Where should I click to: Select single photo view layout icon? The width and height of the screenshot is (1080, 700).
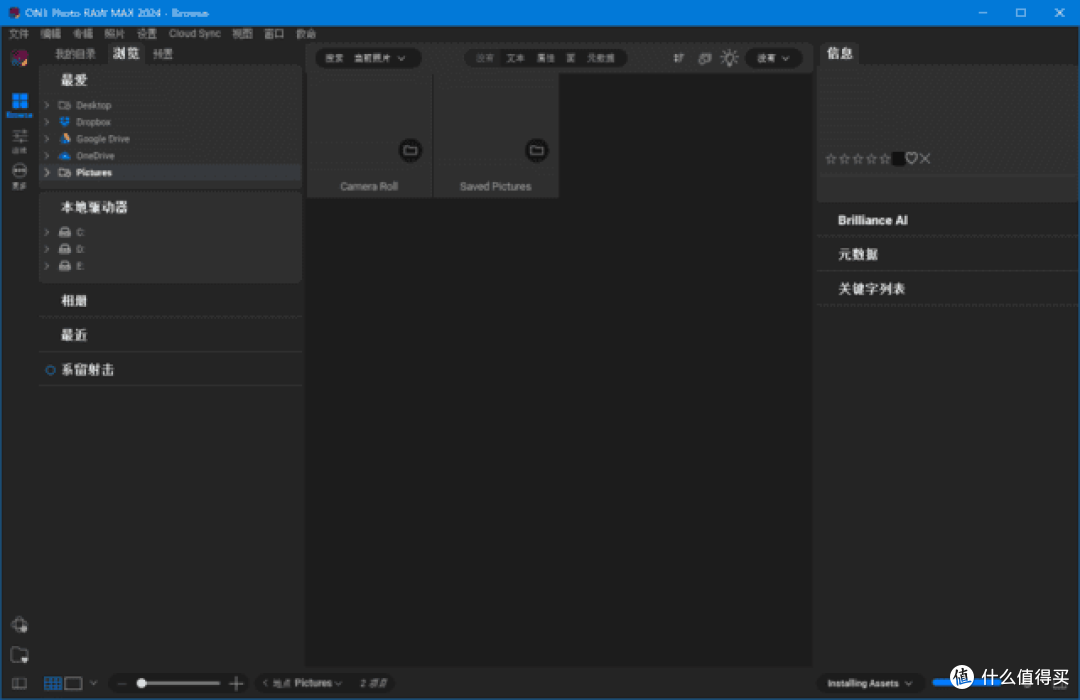click(73, 683)
